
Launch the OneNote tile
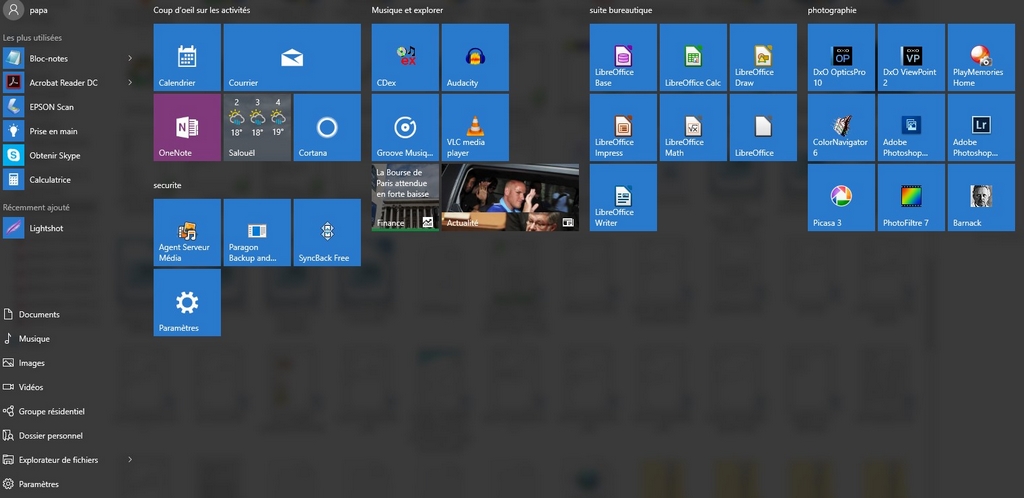coord(187,127)
